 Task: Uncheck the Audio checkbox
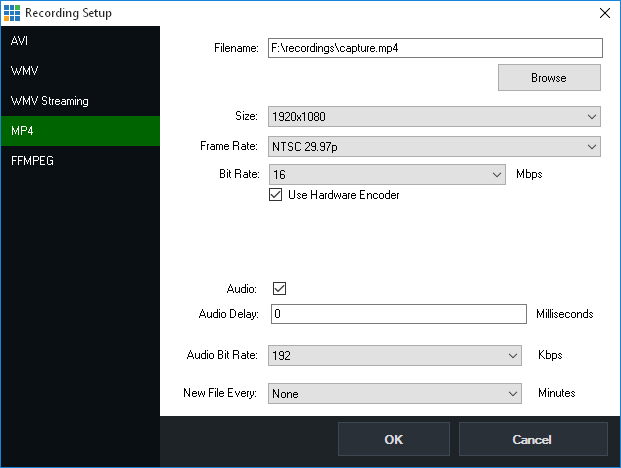coord(280,289)
